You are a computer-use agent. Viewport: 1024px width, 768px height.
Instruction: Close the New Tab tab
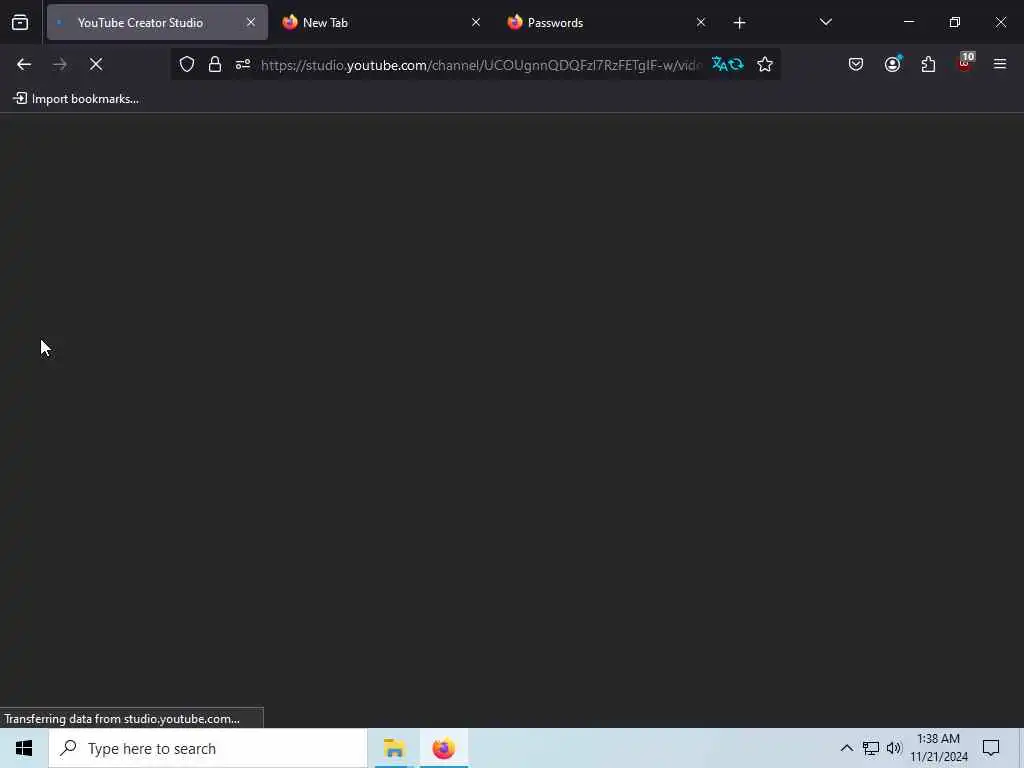tap(476, 23)
